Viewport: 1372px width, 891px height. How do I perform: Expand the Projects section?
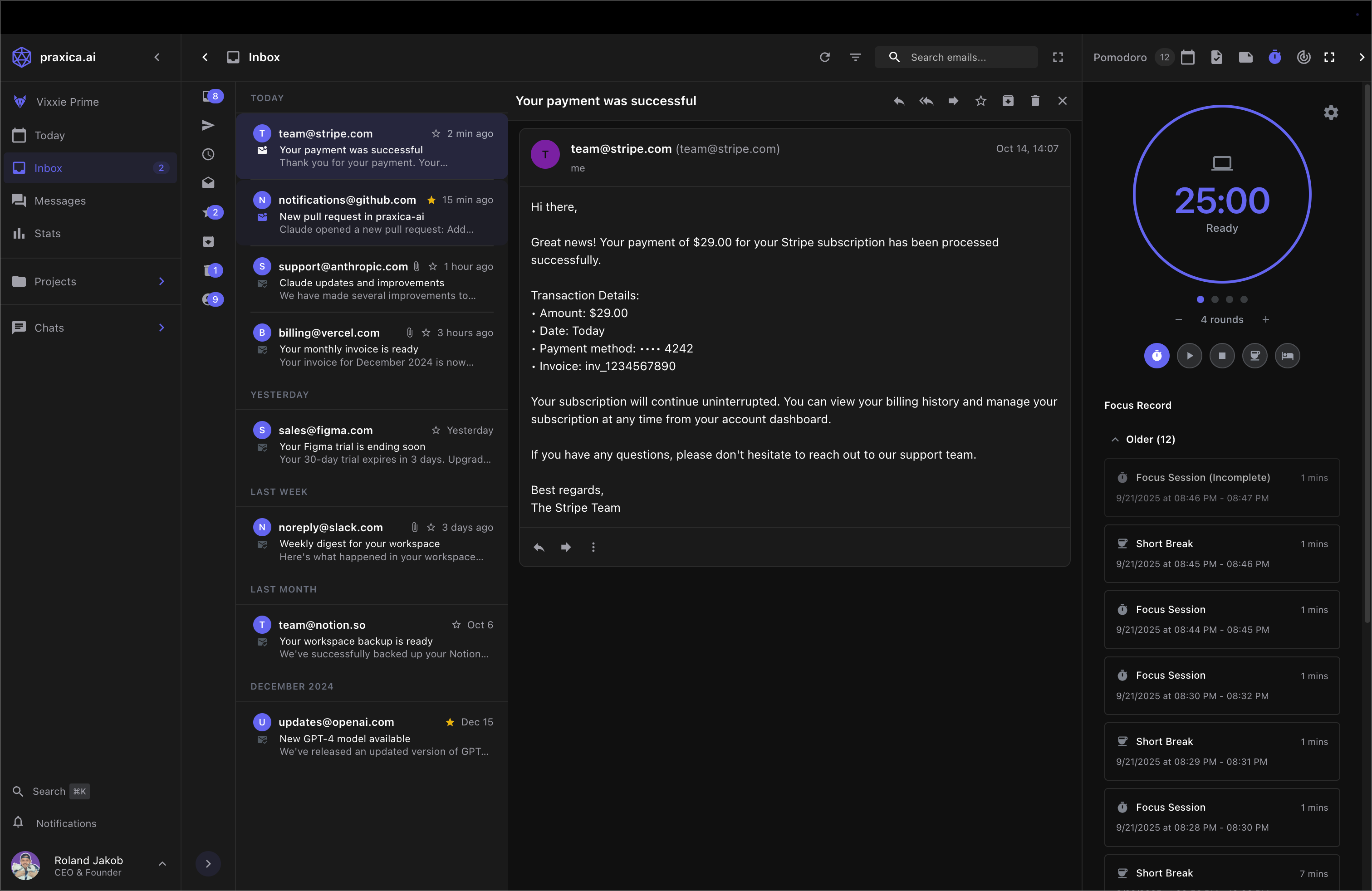click(162, 281)
